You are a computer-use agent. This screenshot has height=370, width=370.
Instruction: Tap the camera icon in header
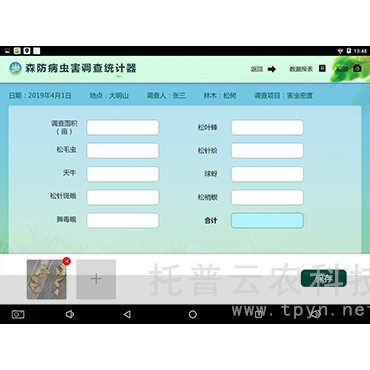[357, 68]
